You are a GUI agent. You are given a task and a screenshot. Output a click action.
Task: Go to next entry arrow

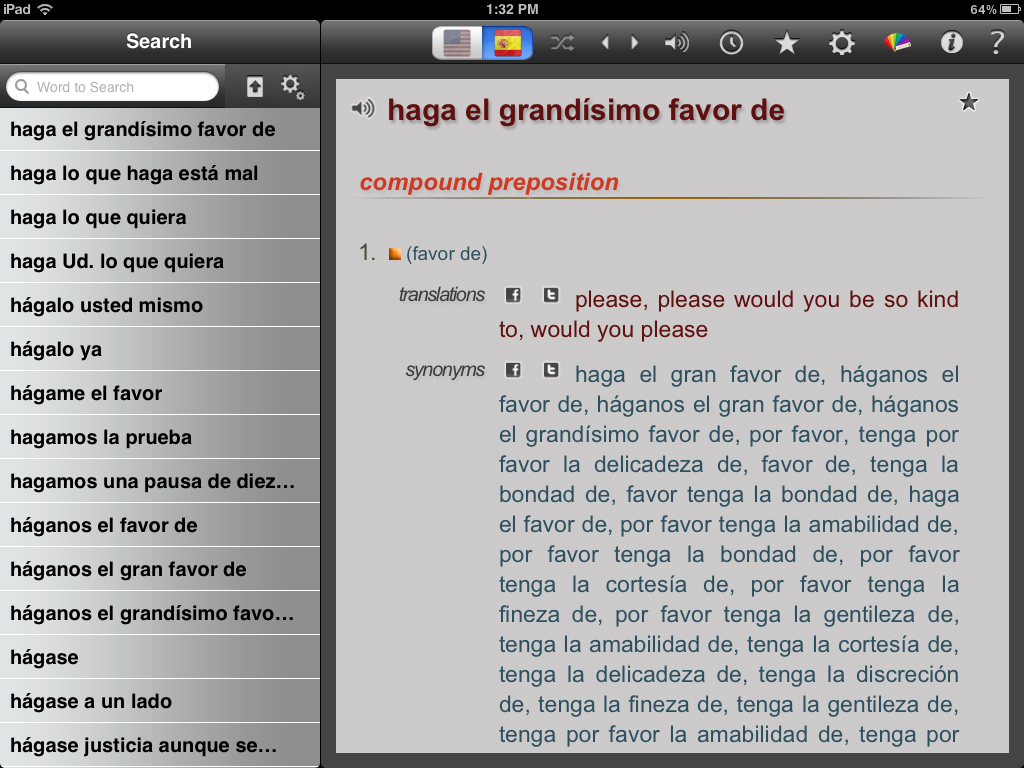(x=634, y=43)
